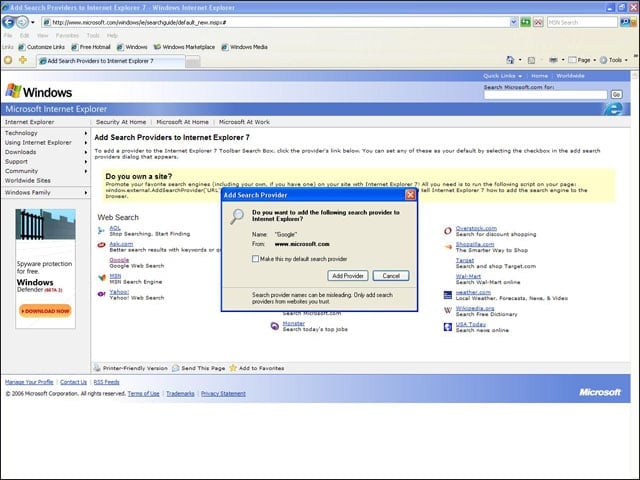Click the Add to Favorites star icon
The width and height of the screenshot is (640, 480).
233,368
